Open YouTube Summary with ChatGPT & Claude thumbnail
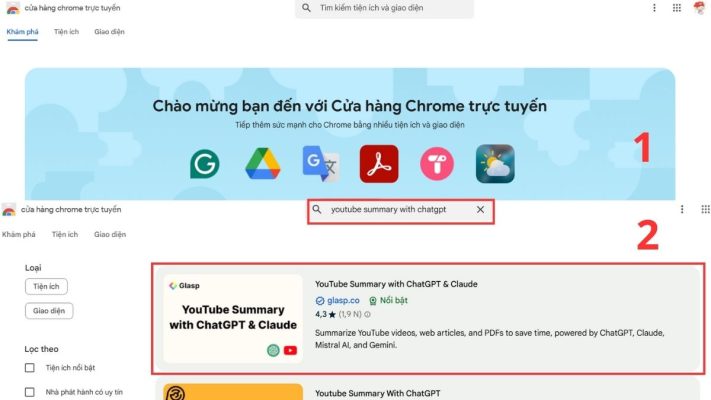This screenshot has height=400, width=711. point(233,318)
